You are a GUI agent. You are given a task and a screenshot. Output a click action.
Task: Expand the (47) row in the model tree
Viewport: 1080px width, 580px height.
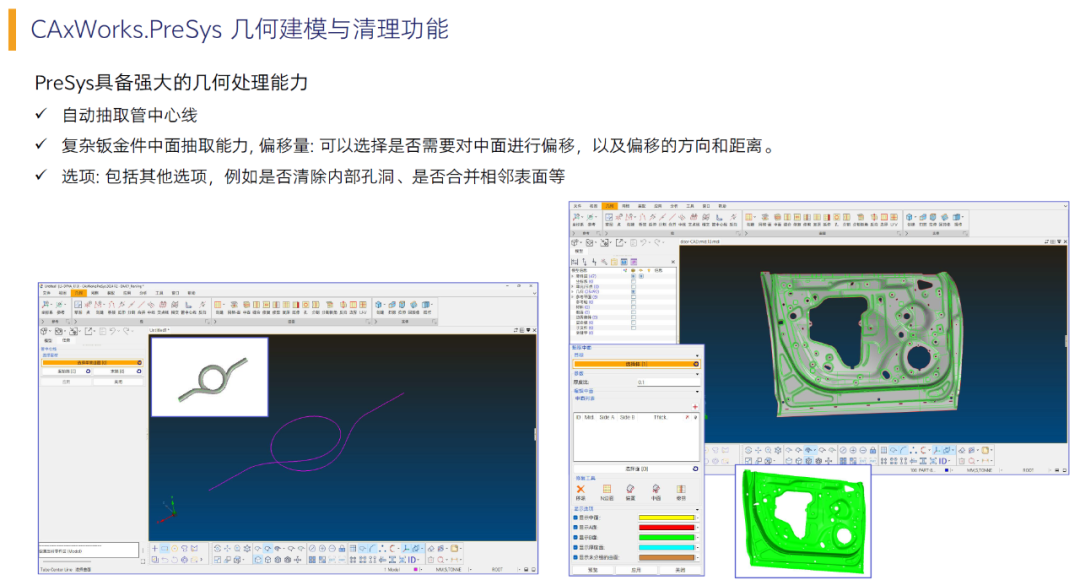572,276
